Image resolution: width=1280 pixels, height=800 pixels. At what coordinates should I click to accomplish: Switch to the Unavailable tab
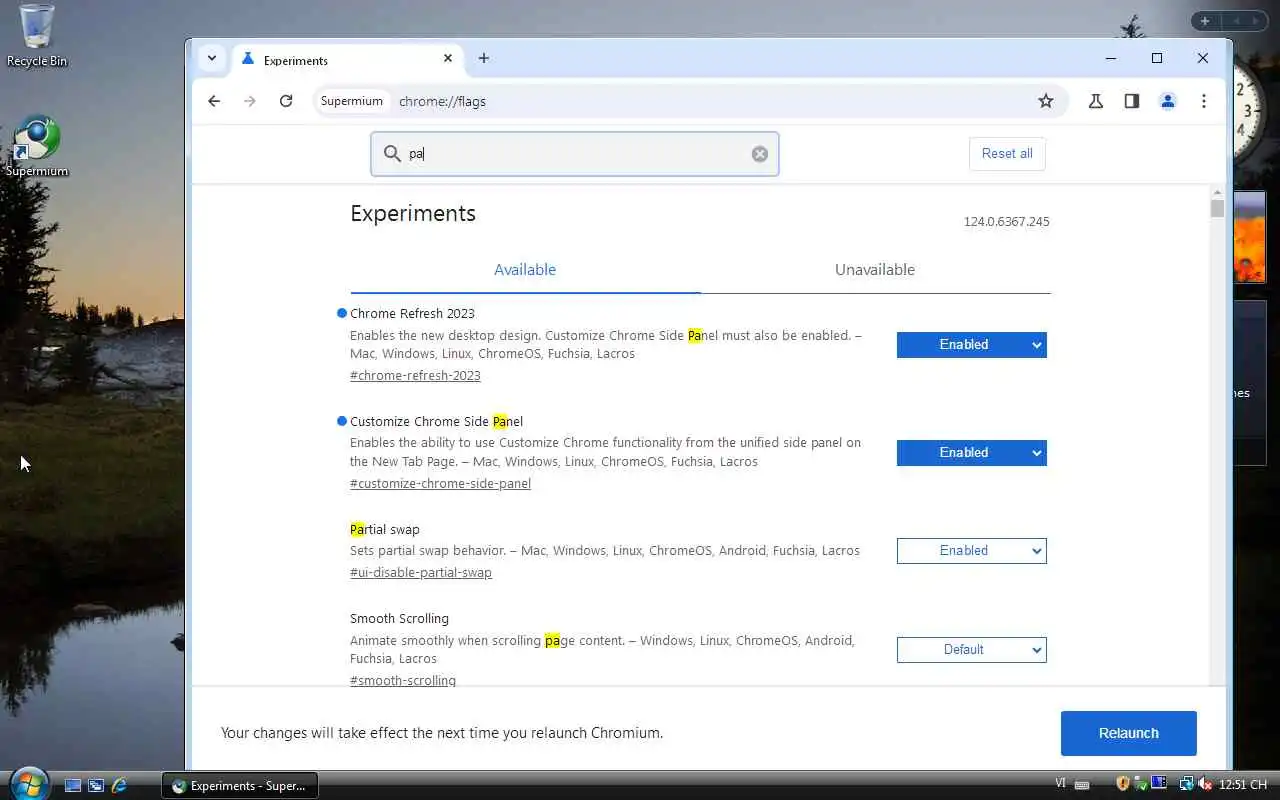coord(875,270)
